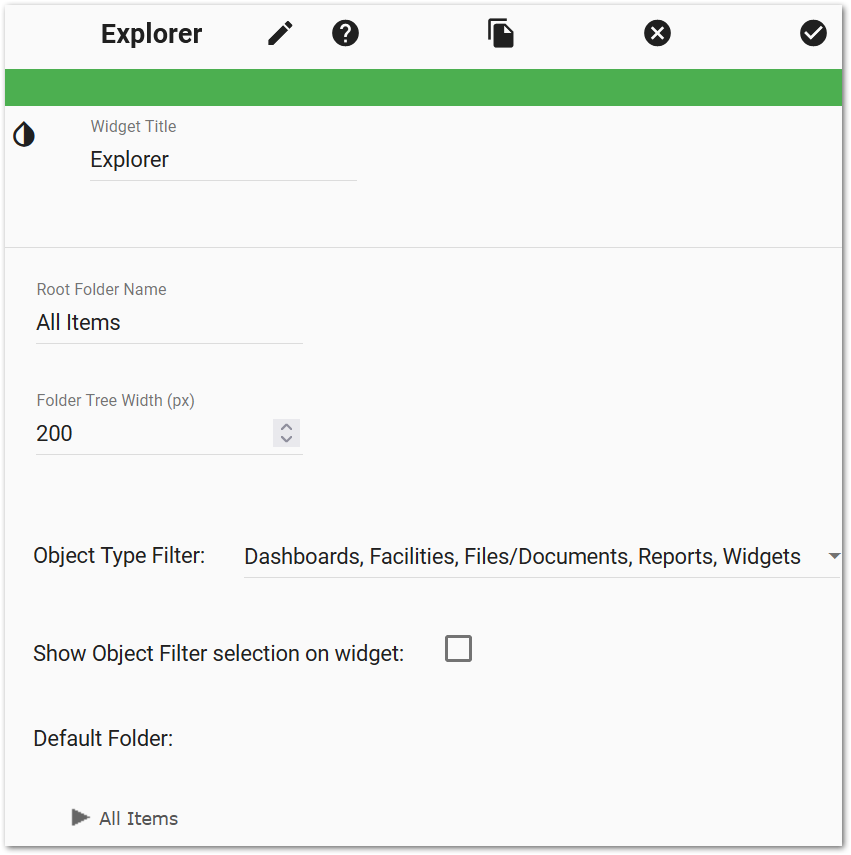Screen dimensions: 851x855
Task: Open the Object Type Filter dropdown
Action: point(541,557)
